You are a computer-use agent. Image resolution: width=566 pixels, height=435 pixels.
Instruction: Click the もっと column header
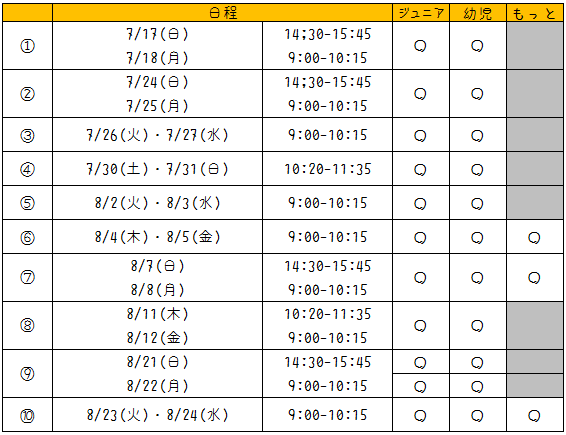coord(535,13)
